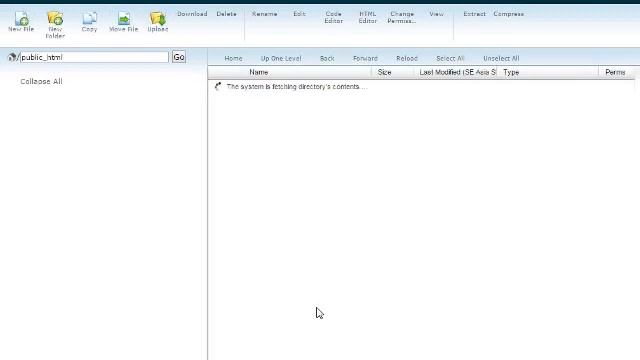
Task: Select the Edit toolbar option
Action: (x=299, y=14)
